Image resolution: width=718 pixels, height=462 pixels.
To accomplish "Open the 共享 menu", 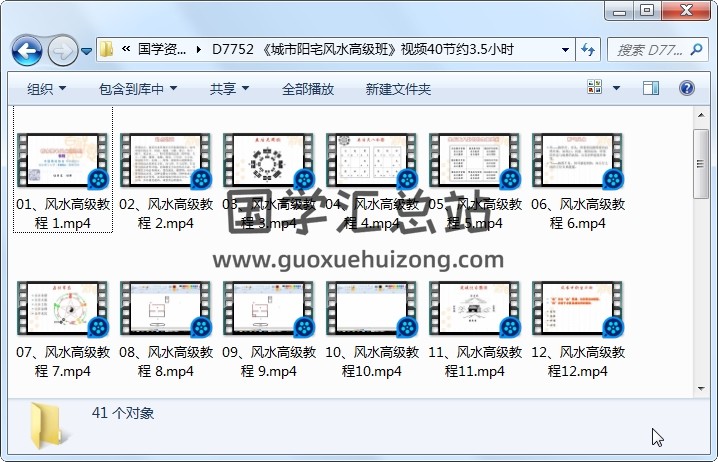I will tap(229, 89).
